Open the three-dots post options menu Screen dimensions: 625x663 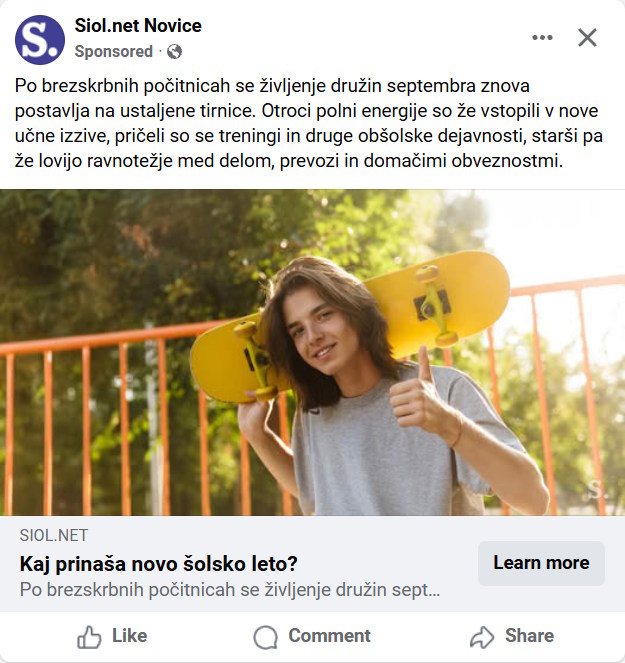click(x=542, y=38)
